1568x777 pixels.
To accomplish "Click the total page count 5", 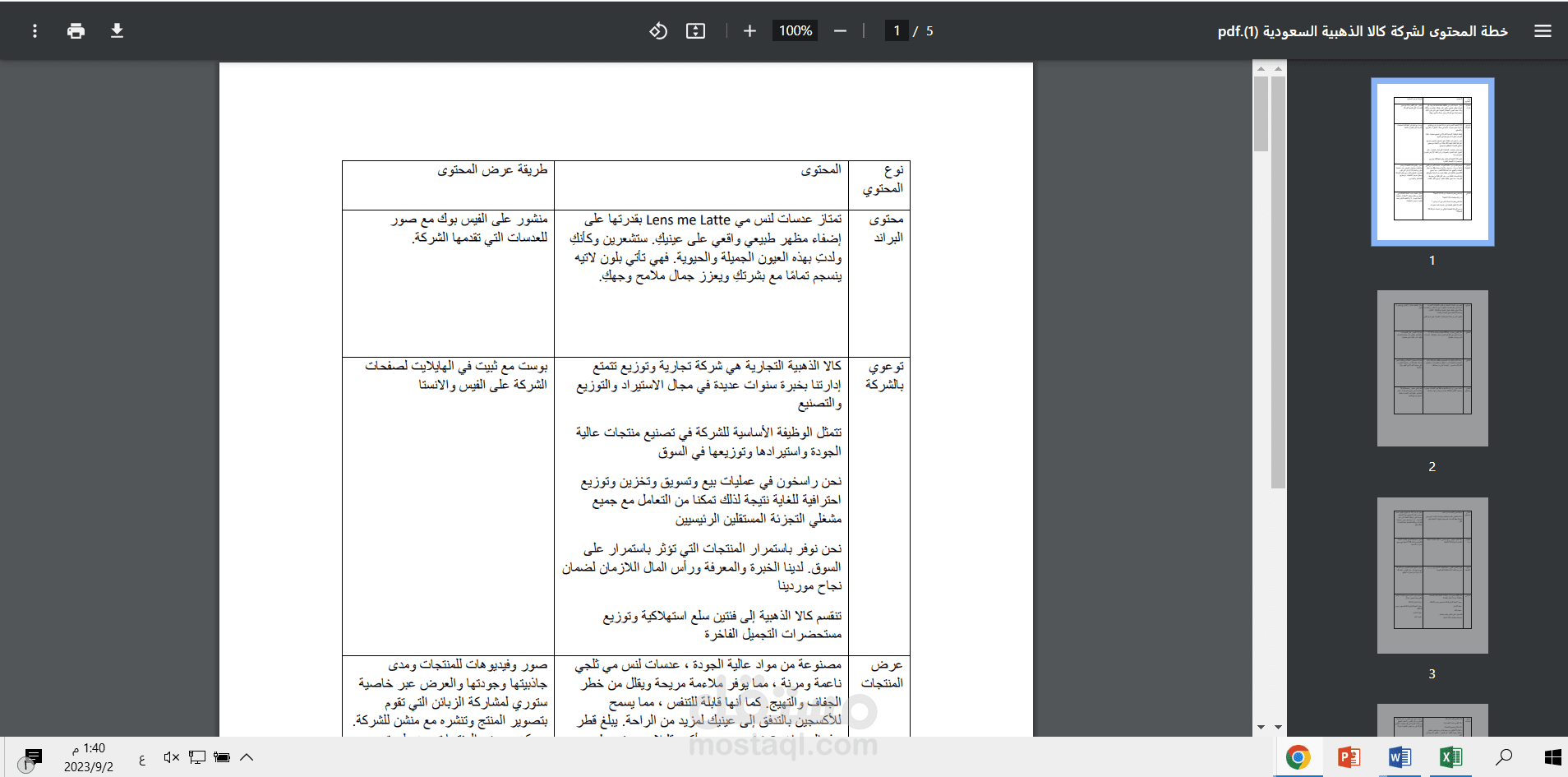I will point(929,31).
